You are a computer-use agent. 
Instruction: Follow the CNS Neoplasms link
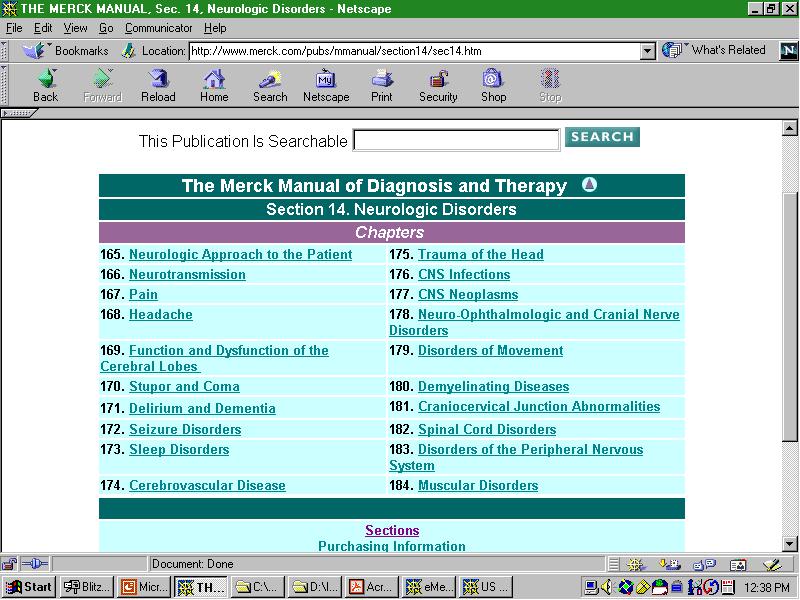468,294
